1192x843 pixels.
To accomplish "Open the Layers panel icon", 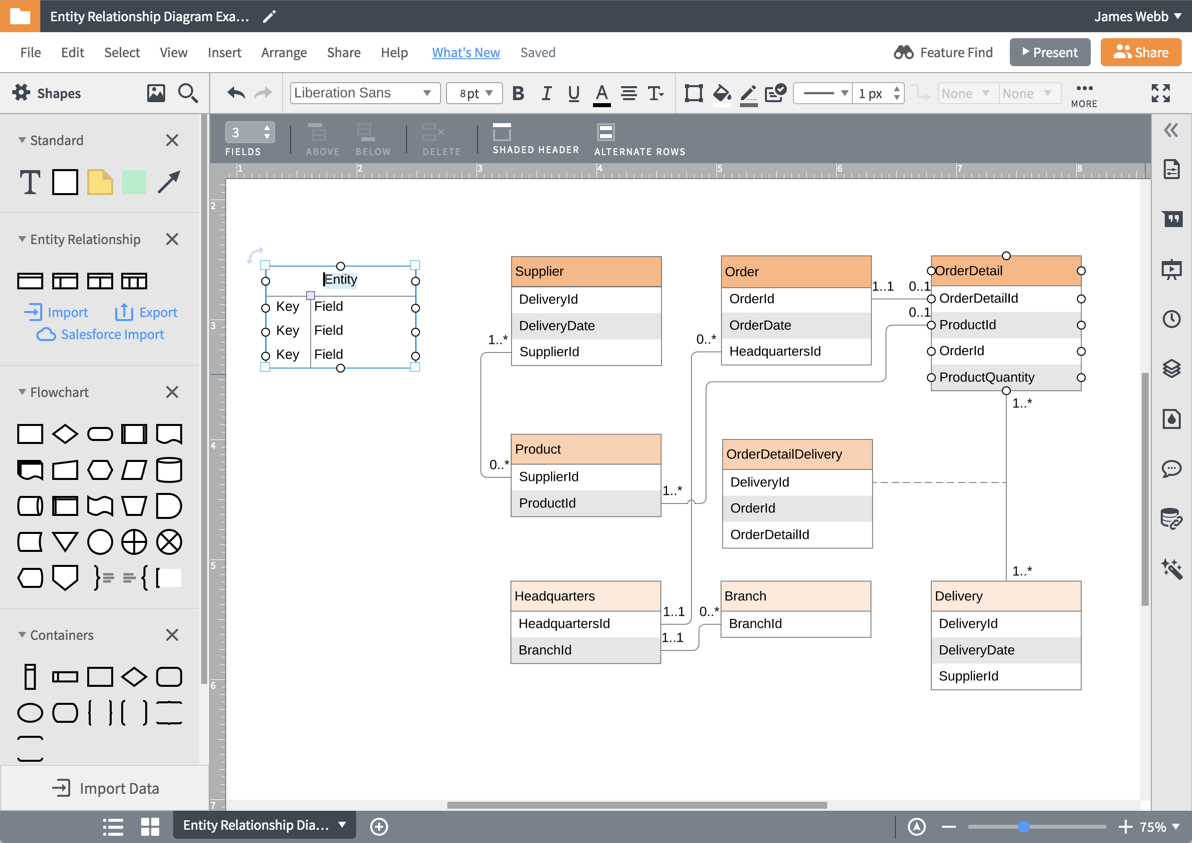I will (x=1172, y=369).
